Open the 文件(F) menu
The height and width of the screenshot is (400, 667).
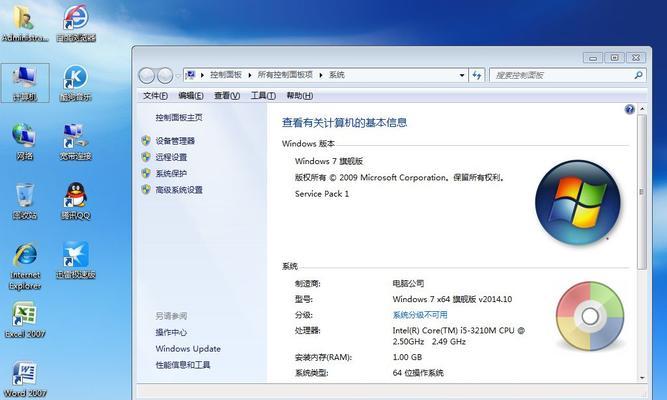tap(155, 96)
